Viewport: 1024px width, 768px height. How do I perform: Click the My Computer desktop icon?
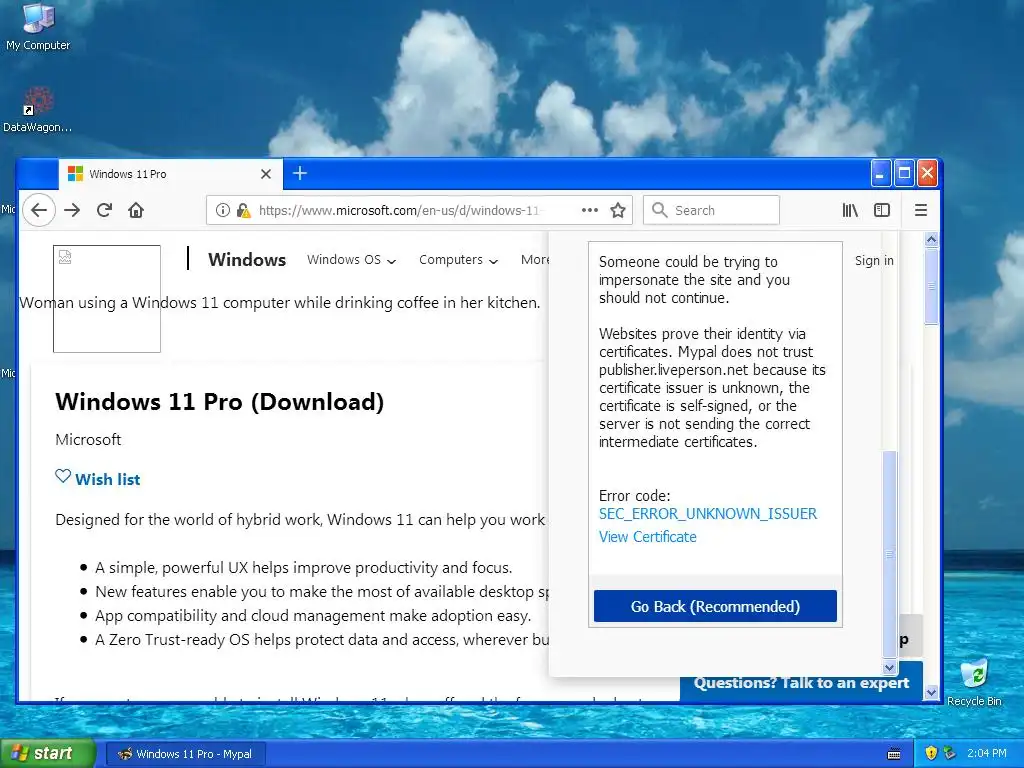(38, 27)
